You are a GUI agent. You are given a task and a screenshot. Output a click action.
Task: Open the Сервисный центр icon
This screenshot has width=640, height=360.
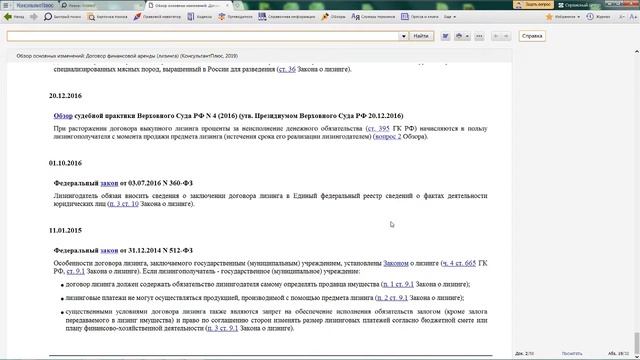561,5
